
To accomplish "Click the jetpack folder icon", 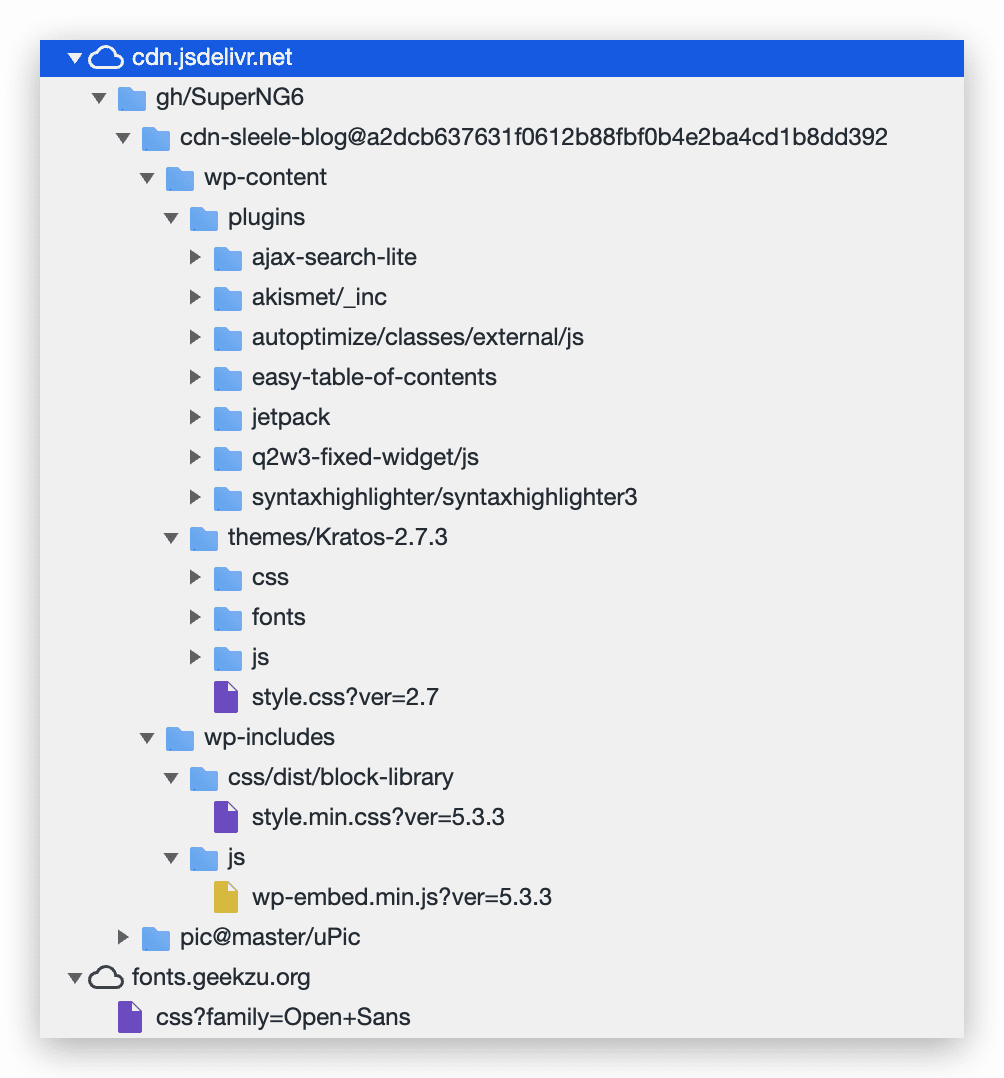I will [228, 417].
